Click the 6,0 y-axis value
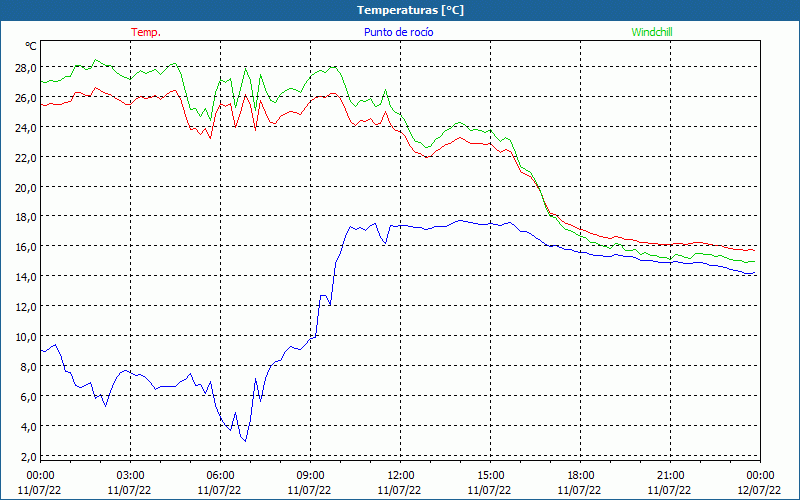Viewport: 800px width, 500px height. (x=28, y=397)
